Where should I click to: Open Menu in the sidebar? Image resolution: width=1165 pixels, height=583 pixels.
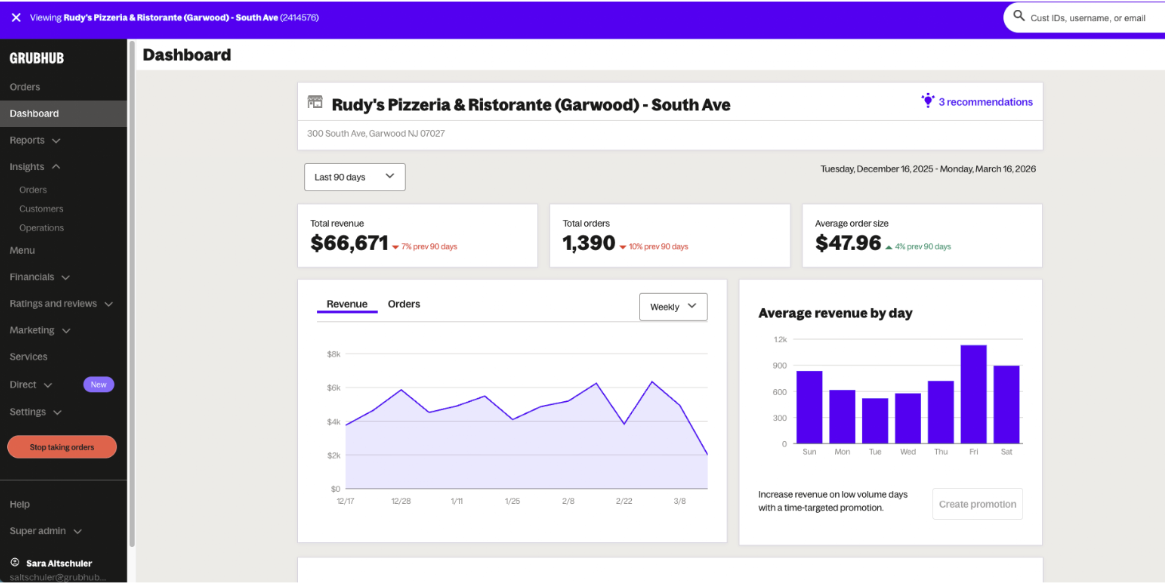[x=22, y=250]
